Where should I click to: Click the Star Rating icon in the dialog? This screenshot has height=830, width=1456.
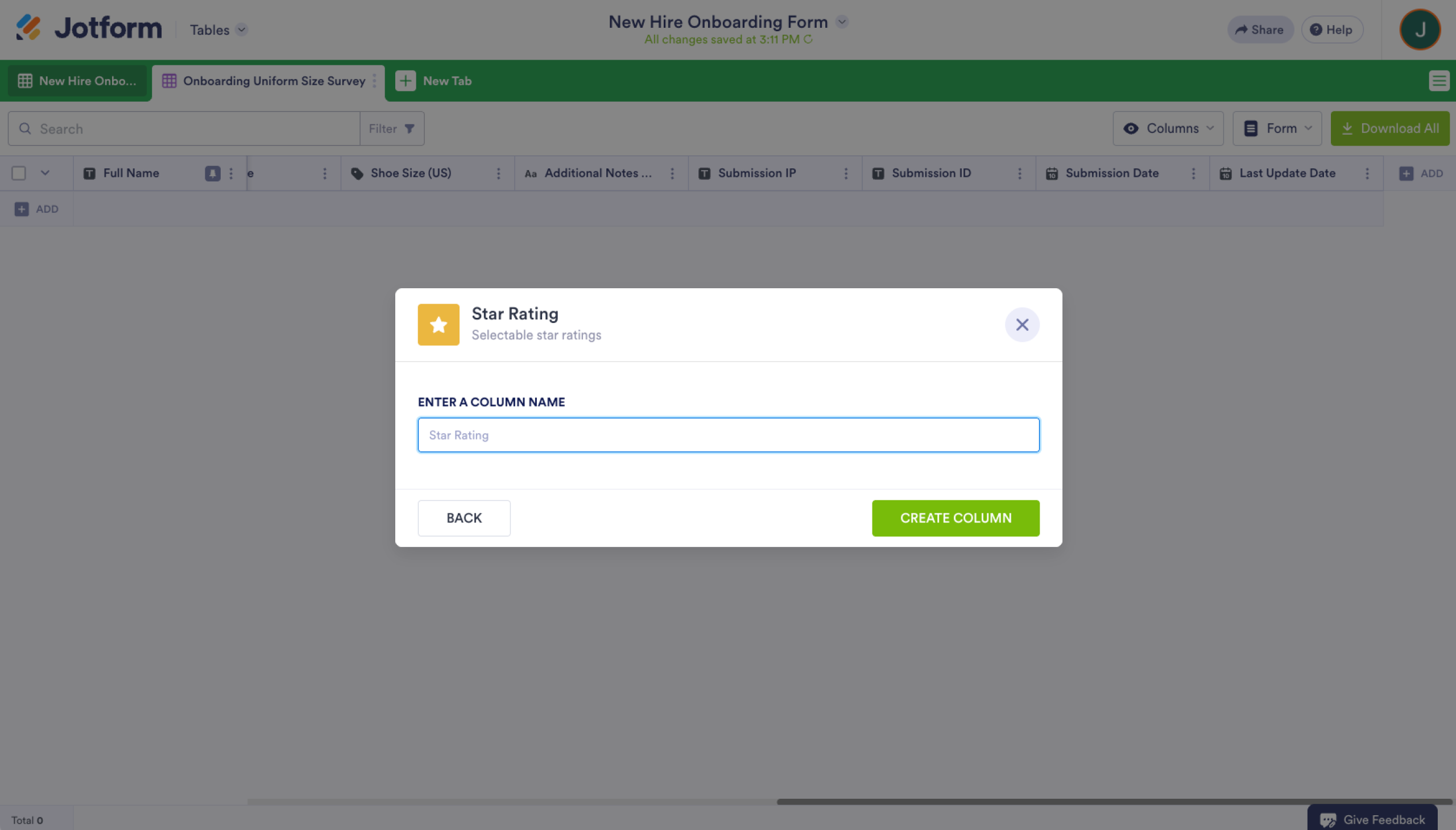point(438,324)
